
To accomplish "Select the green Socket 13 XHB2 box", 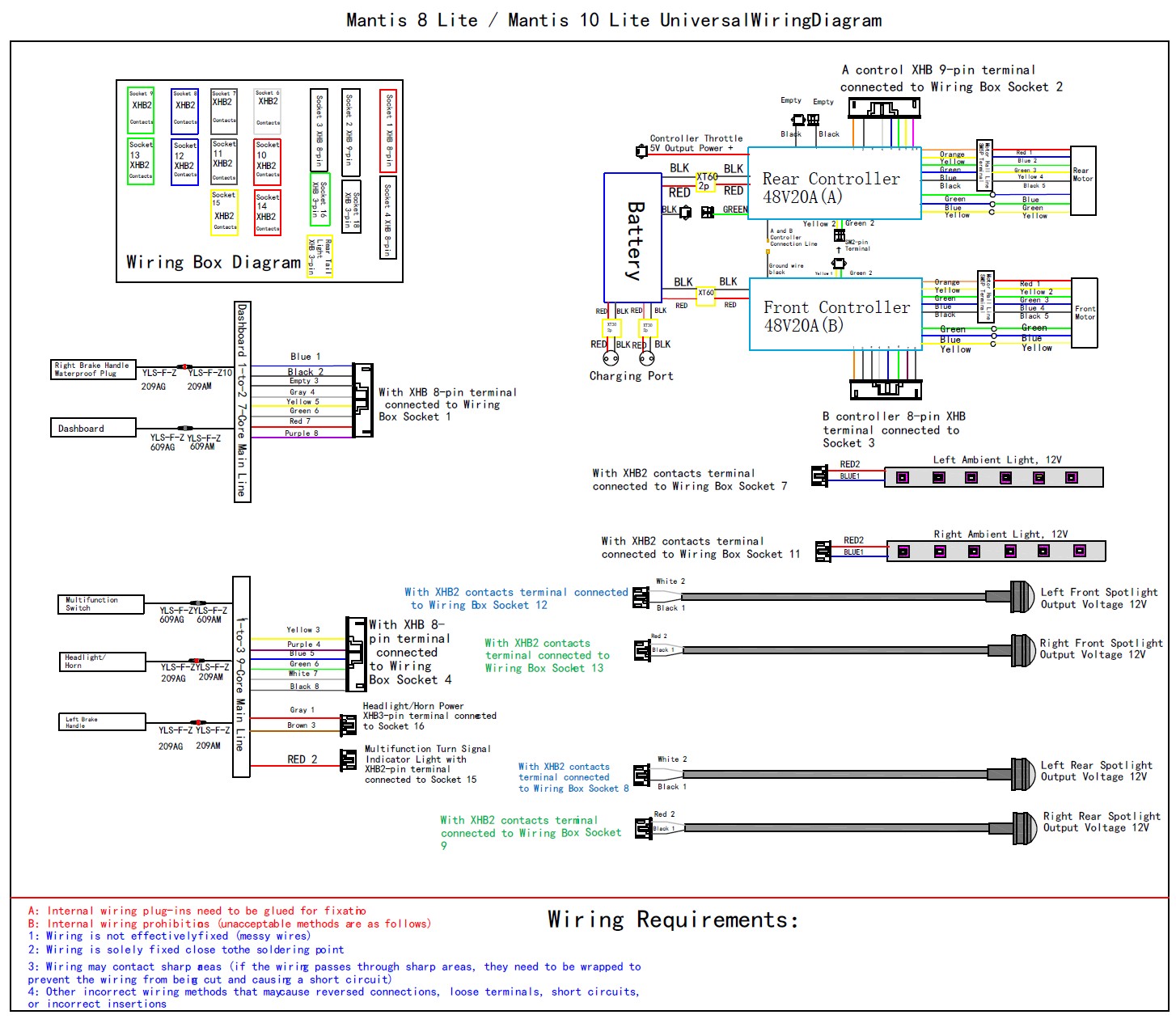I will (x=141, y=162).
